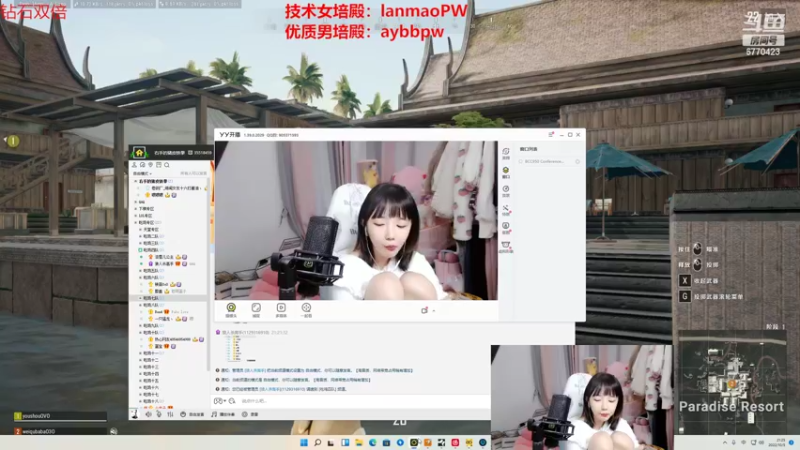Select the 吃鸡五队 sub-channel
This screenshot has width=800, height=450.
(x=151, y=270)
